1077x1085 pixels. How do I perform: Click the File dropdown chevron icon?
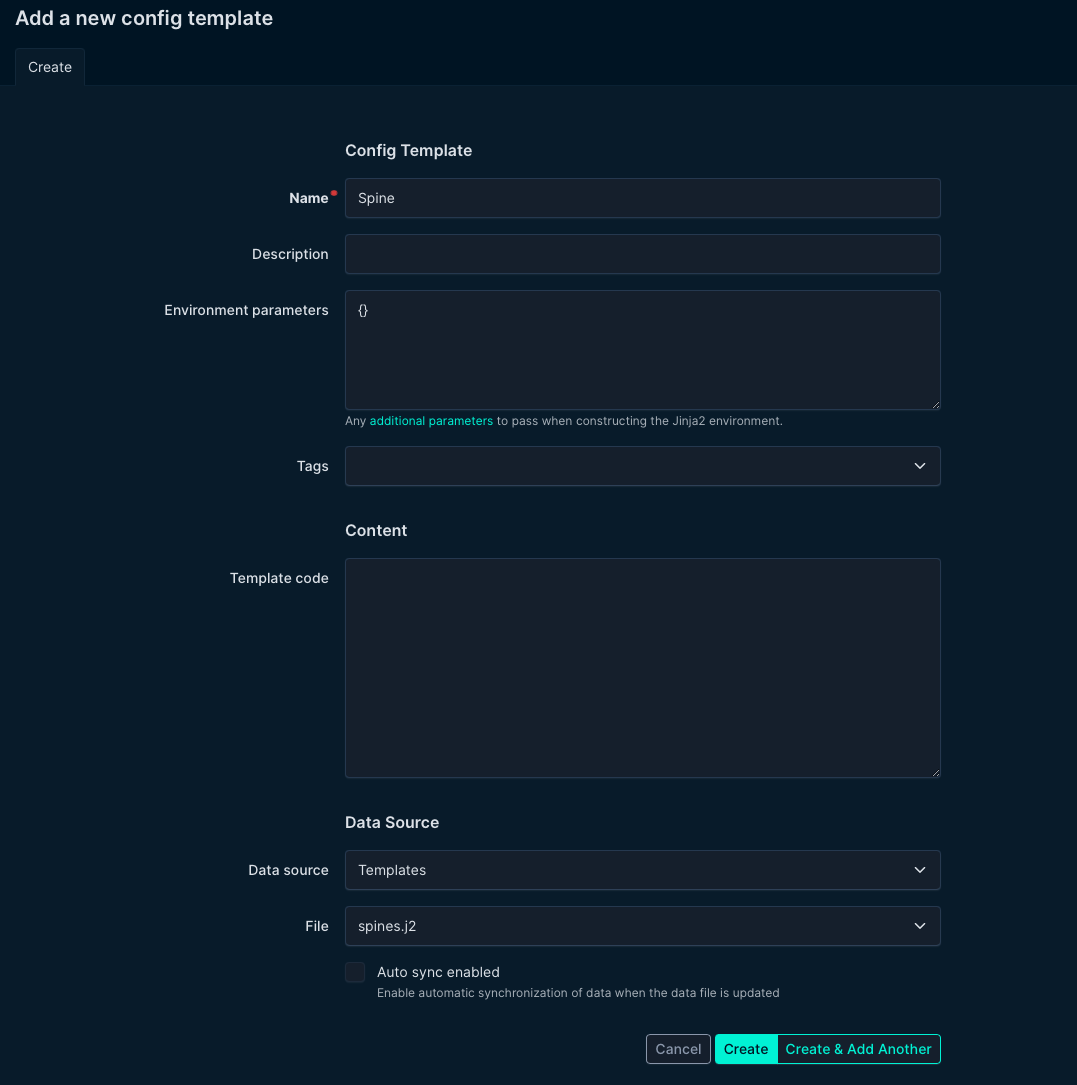pyautogui.click(x=919, y=926)
